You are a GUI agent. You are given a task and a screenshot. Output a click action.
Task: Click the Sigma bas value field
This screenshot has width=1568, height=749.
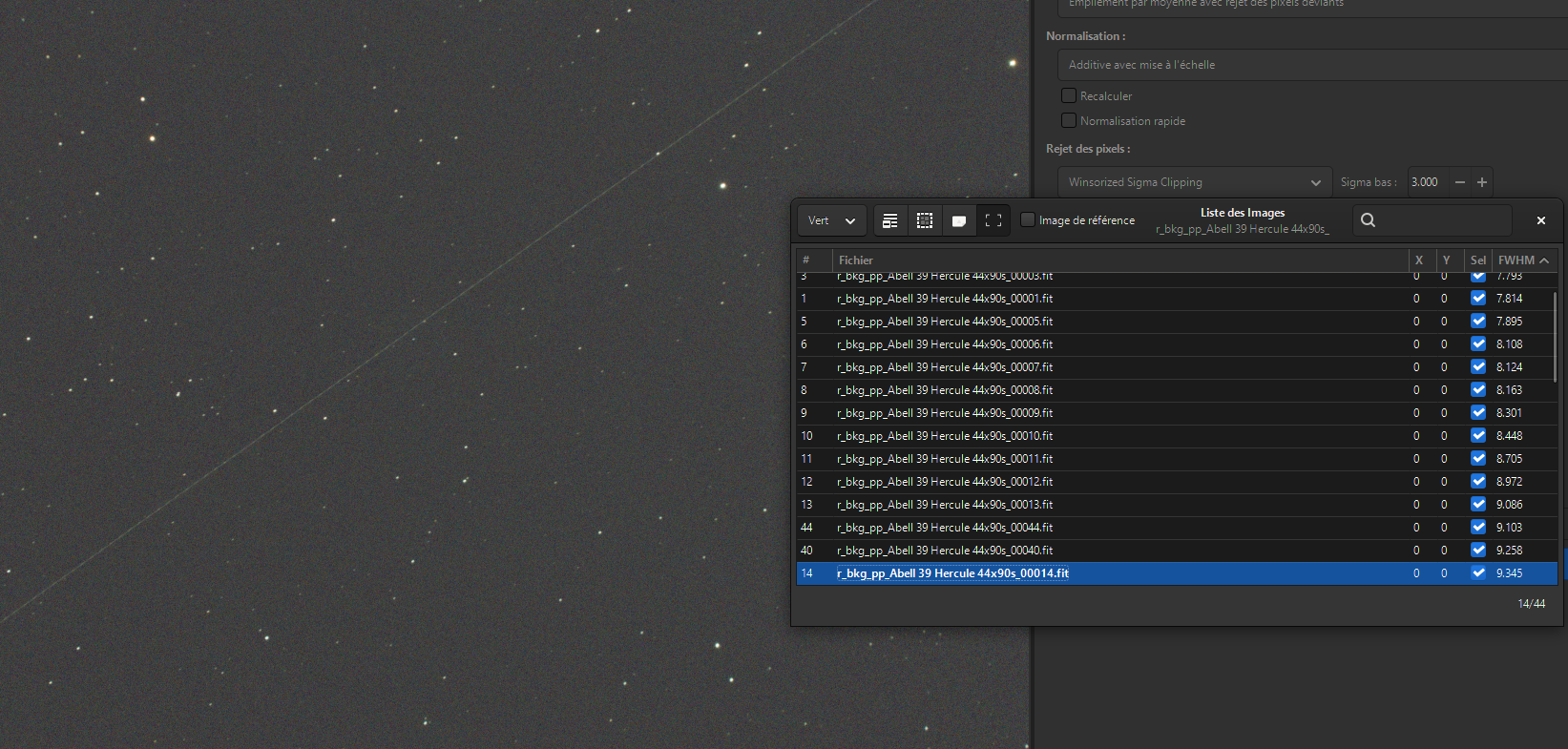[x=1429, y=182]
